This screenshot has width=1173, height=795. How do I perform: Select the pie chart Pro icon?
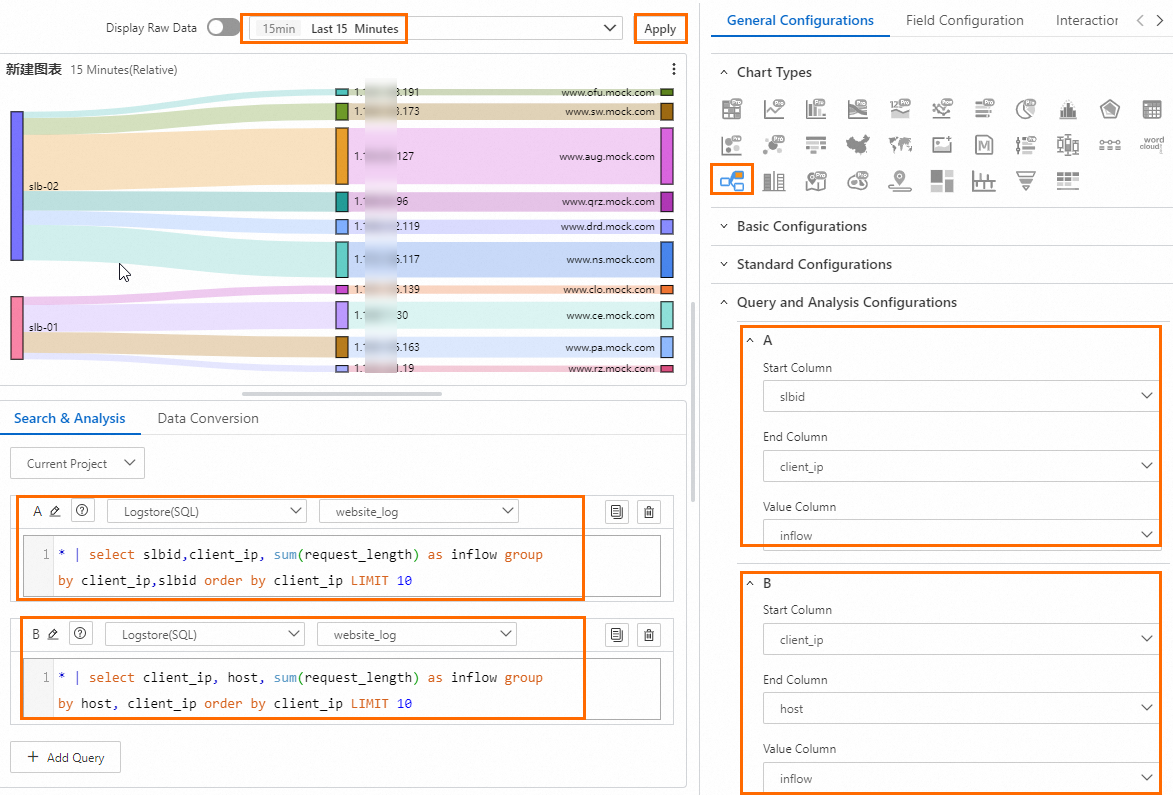coord(1026,109)
